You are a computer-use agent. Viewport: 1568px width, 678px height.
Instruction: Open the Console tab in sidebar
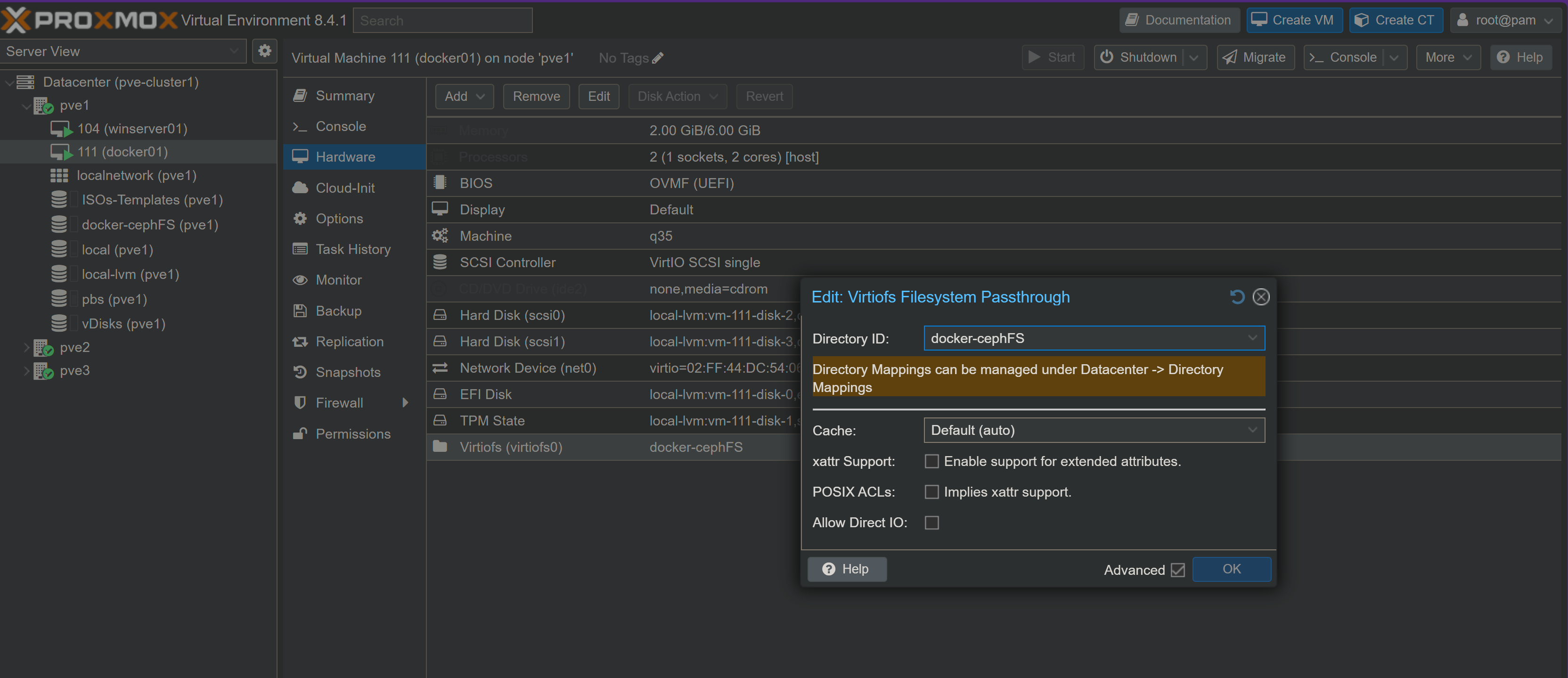tap(354, 126)
